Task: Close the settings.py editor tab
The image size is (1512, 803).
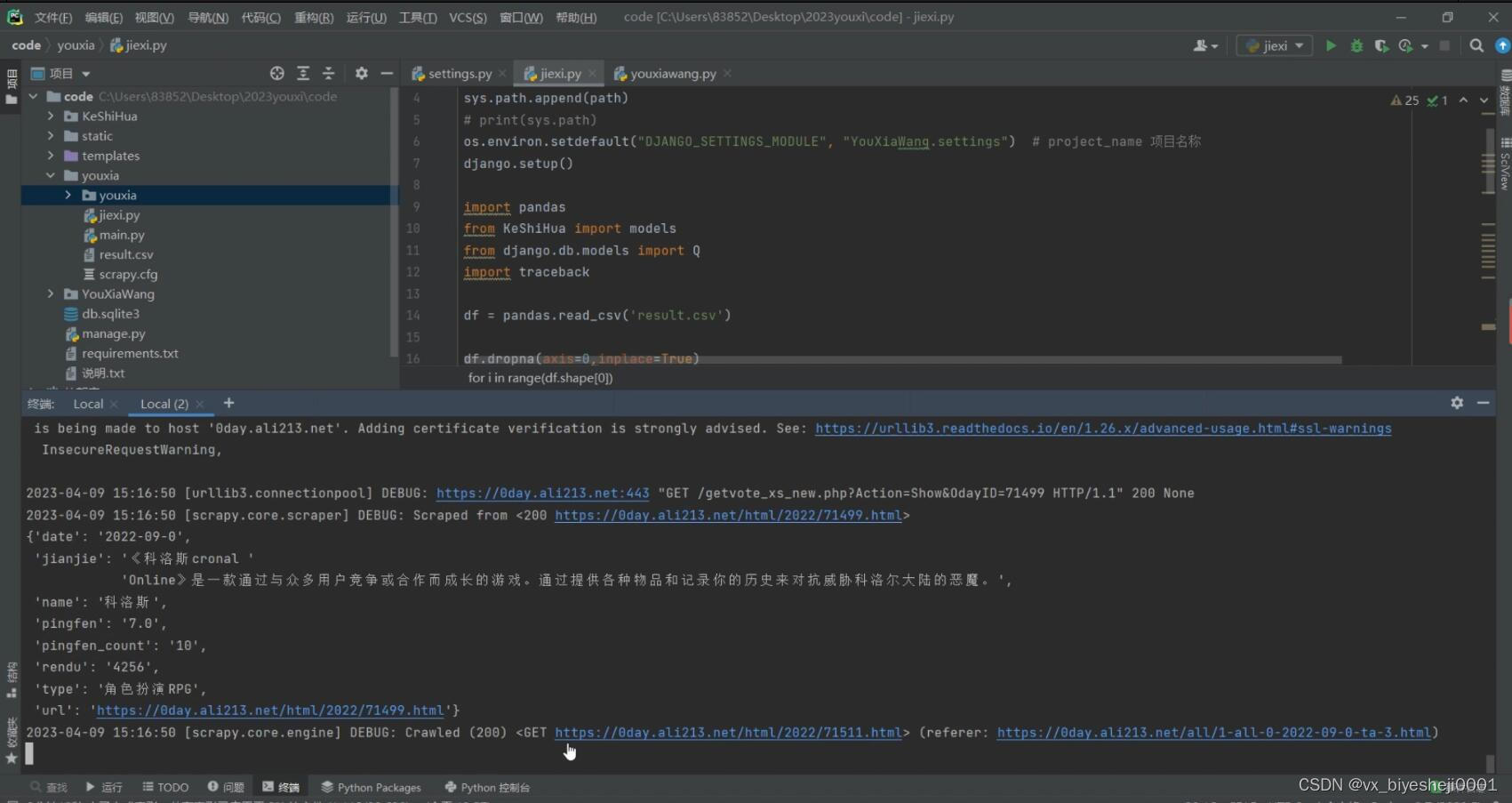Action: pos(502,74)
